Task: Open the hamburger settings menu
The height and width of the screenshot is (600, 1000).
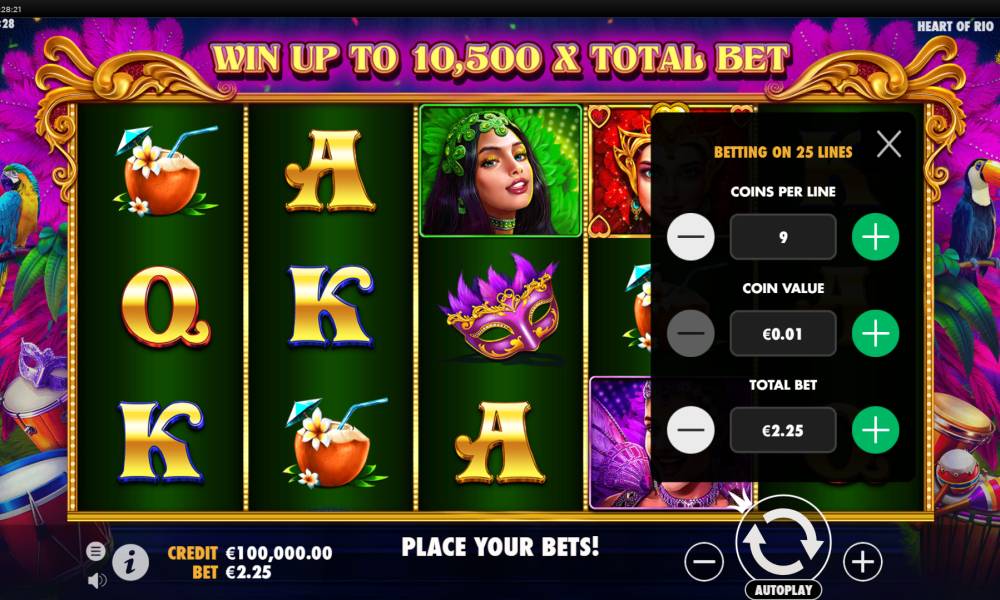Action: [x=96, y=551]
